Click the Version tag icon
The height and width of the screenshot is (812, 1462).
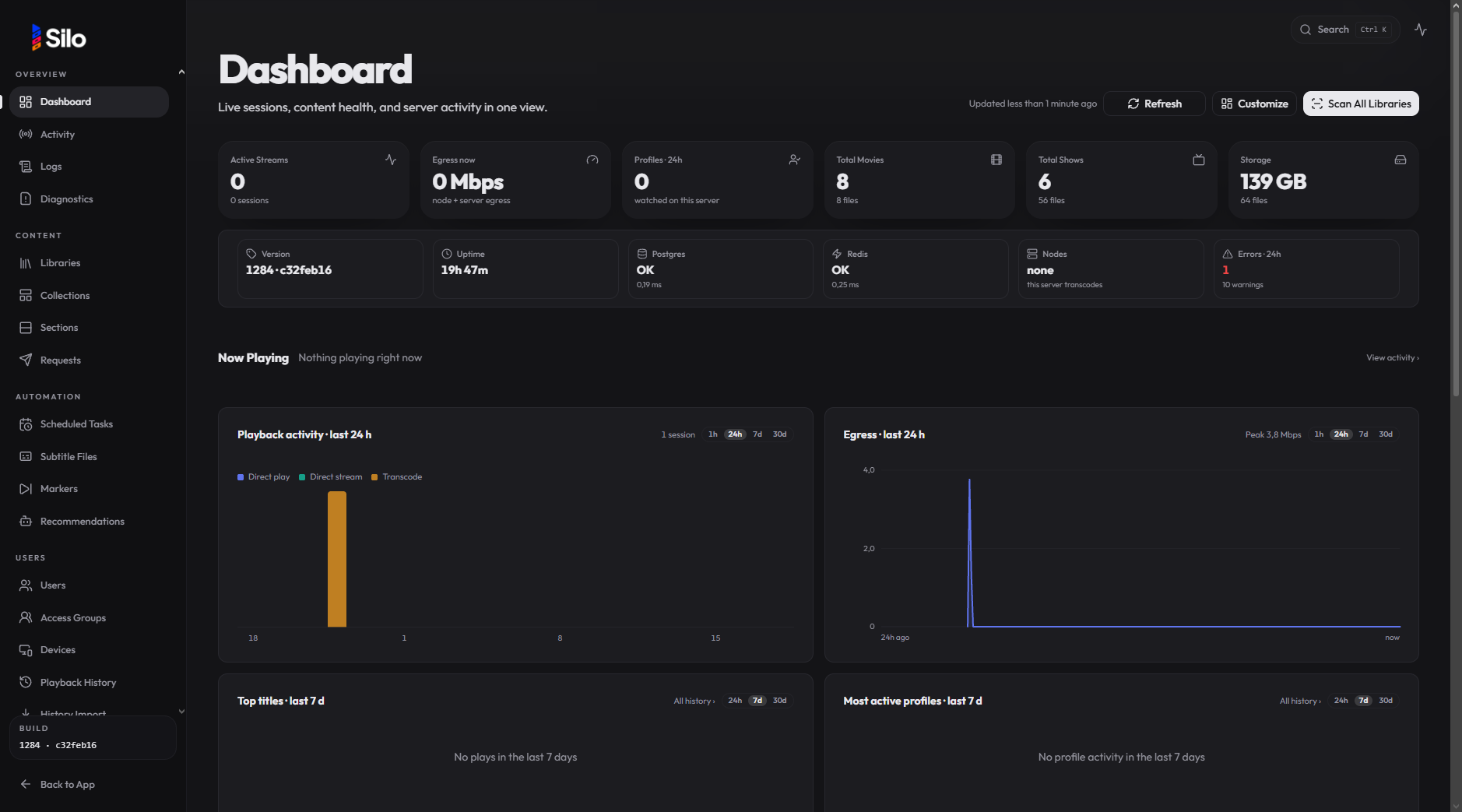pos(251,254)
